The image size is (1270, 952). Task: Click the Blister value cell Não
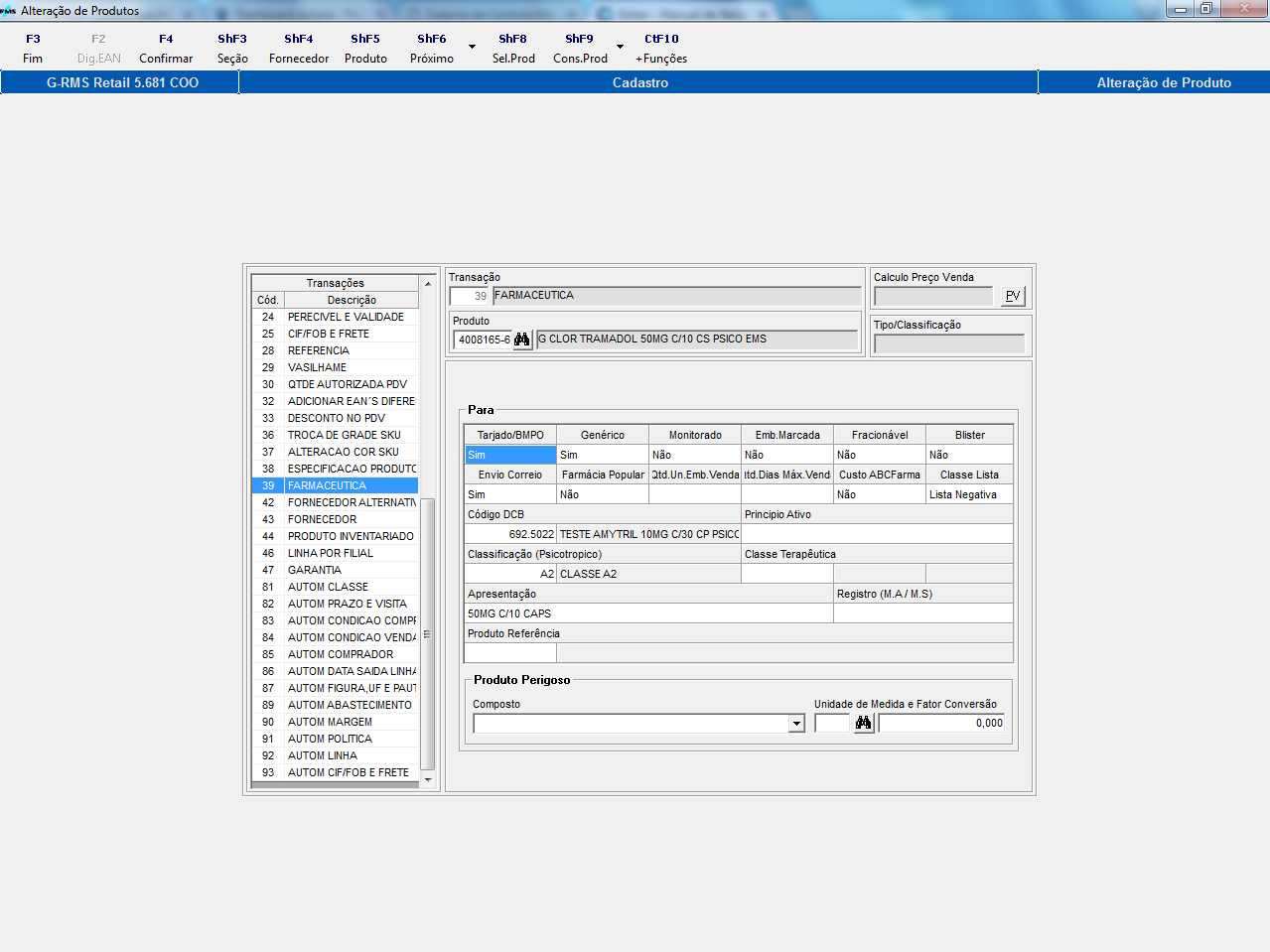pyautogui.click(x=969, y=455)
